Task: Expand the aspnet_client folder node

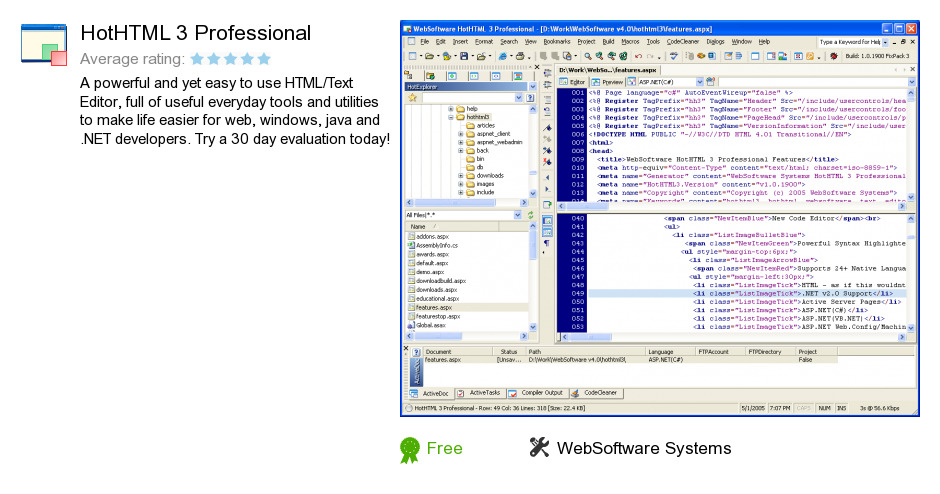Action: pyautogui.click(x=461, y=134)
